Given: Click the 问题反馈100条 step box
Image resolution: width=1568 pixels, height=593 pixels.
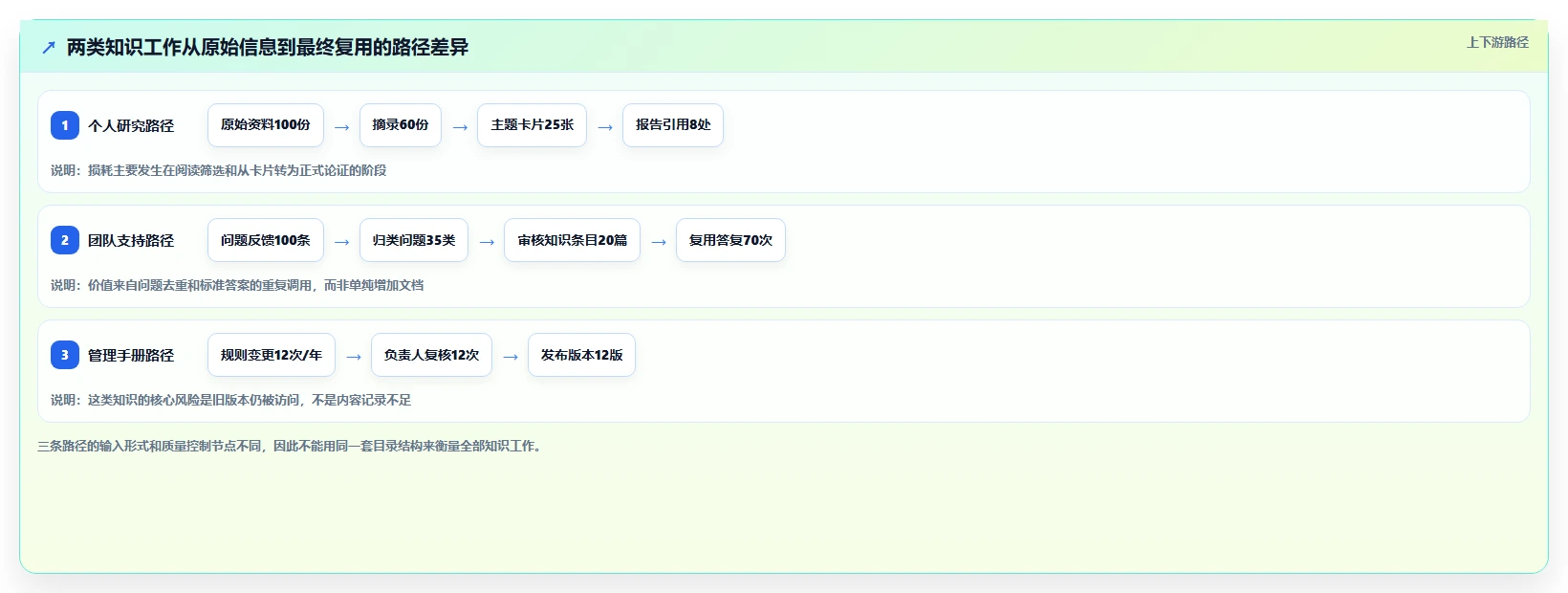Looking at the screenshot, I should coord(266,240).
